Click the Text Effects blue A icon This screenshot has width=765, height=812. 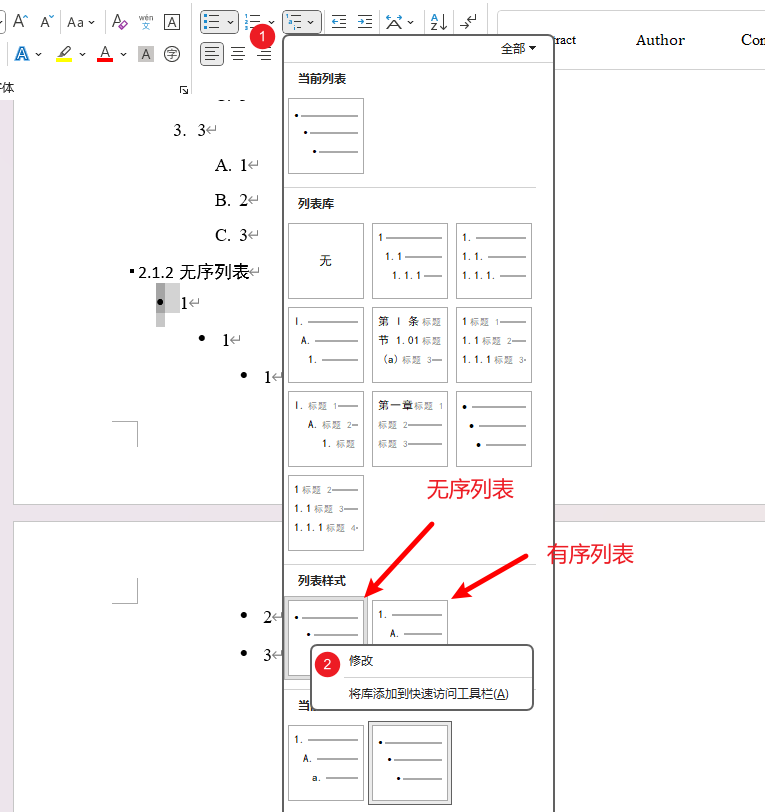coord(22,54)
